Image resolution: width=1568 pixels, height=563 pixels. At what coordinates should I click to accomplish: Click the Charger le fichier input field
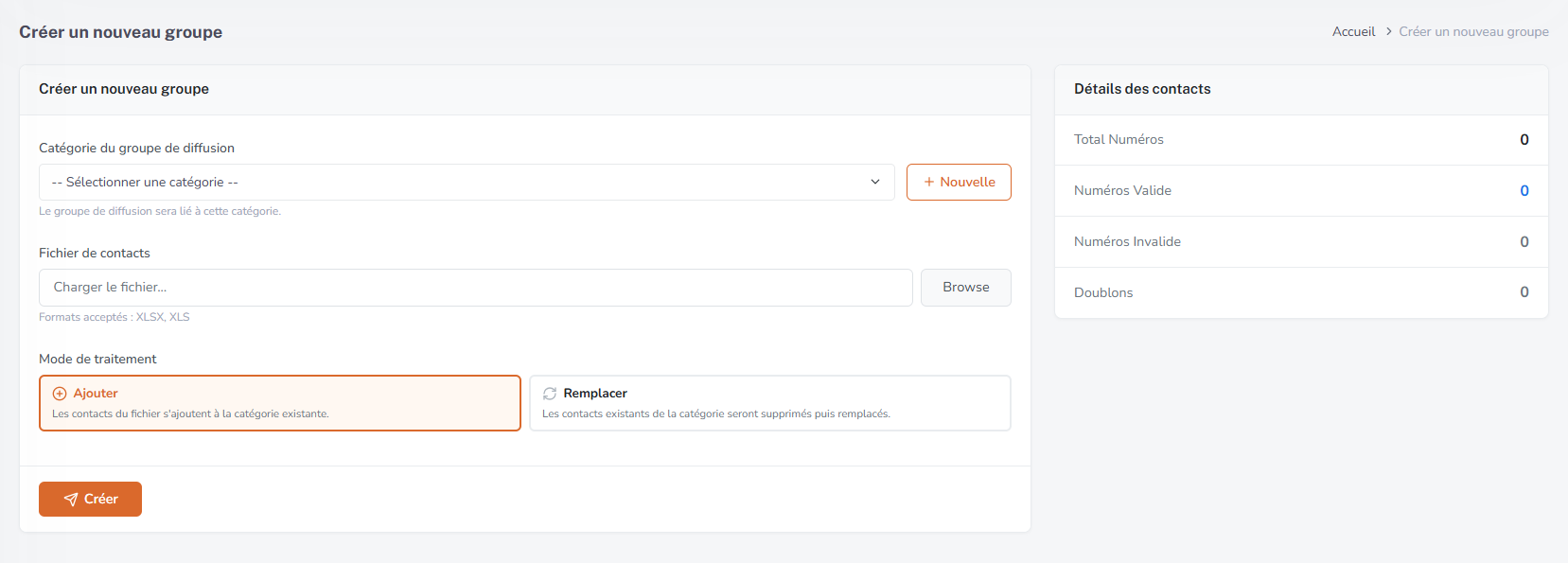point(476,288)
